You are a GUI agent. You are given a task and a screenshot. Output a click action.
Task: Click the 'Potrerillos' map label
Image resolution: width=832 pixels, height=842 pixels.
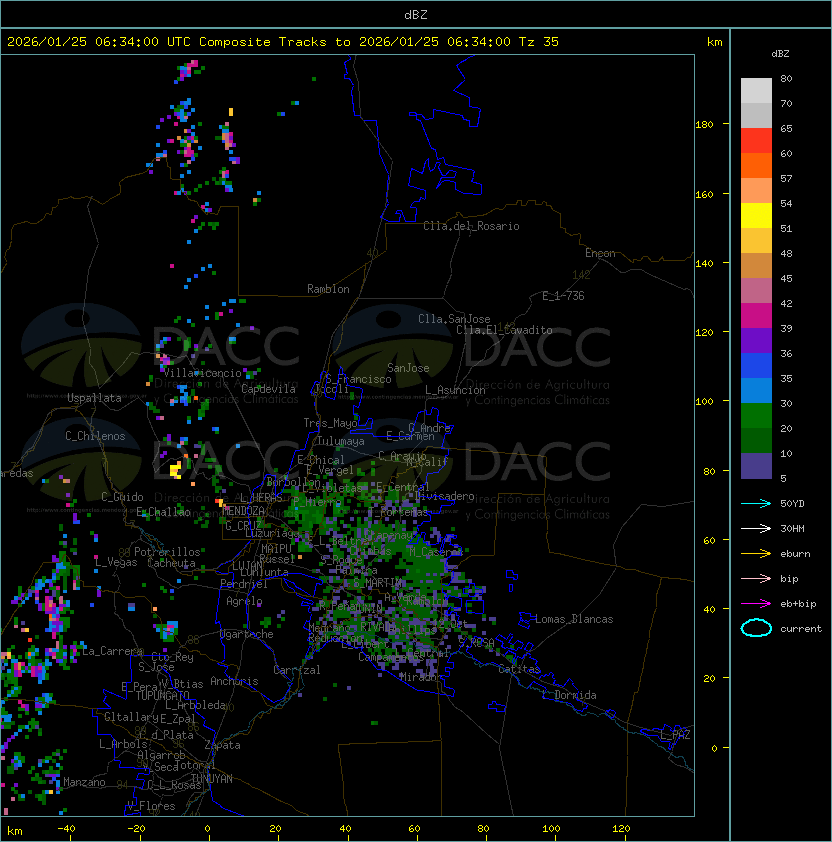coord(167,552)
